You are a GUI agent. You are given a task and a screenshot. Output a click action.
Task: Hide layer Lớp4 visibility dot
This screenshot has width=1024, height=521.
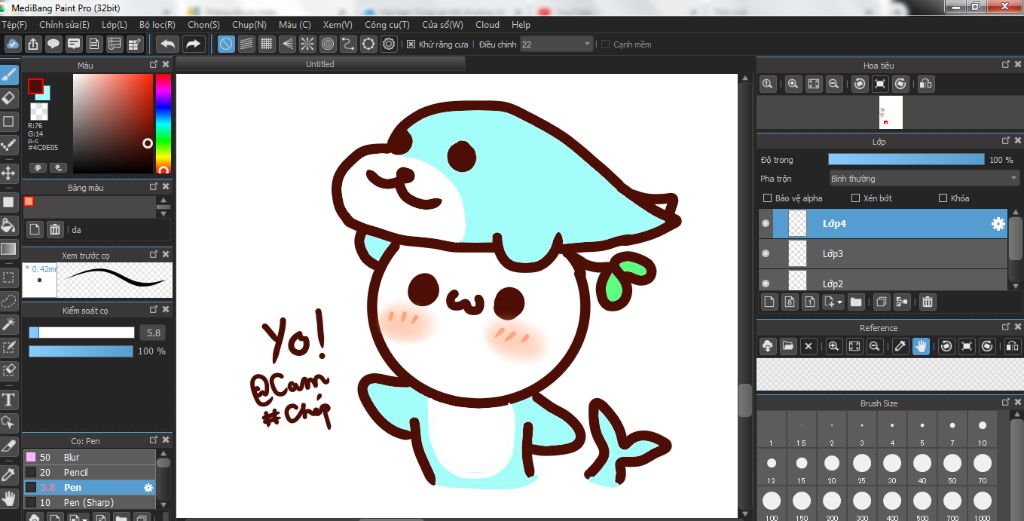tap(765, 223)
